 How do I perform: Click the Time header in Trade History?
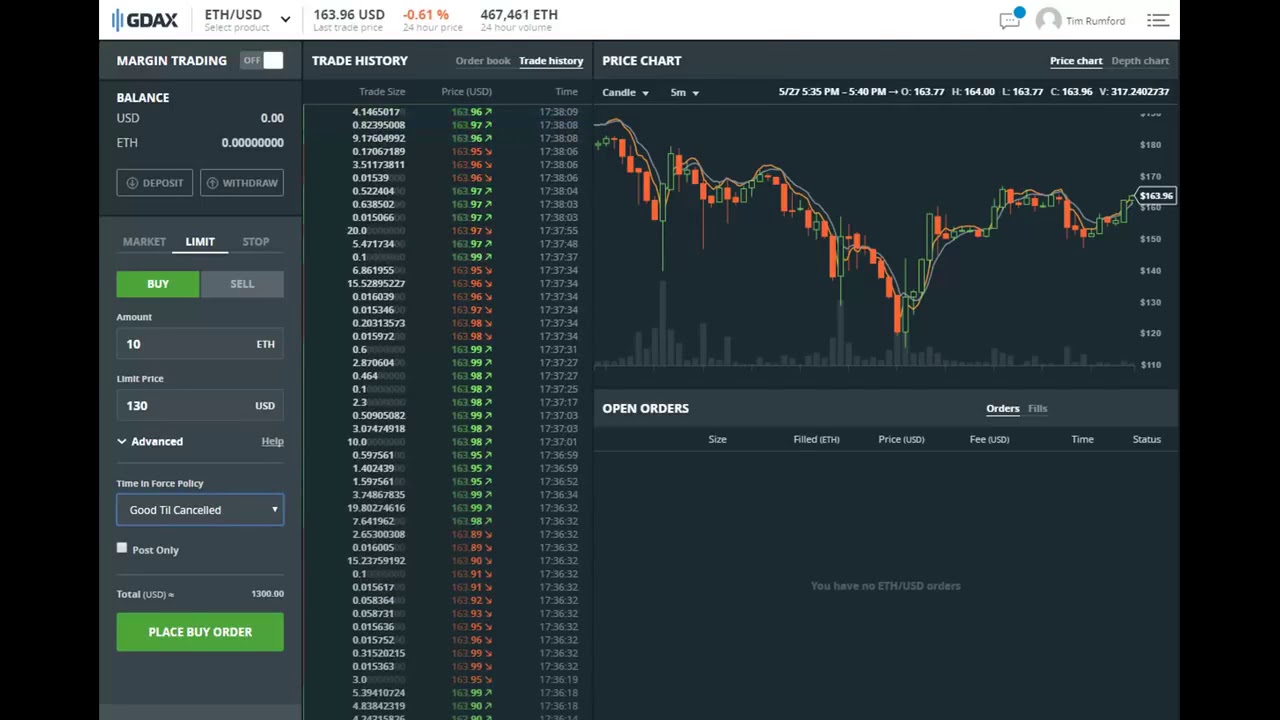tap(566, 92)
